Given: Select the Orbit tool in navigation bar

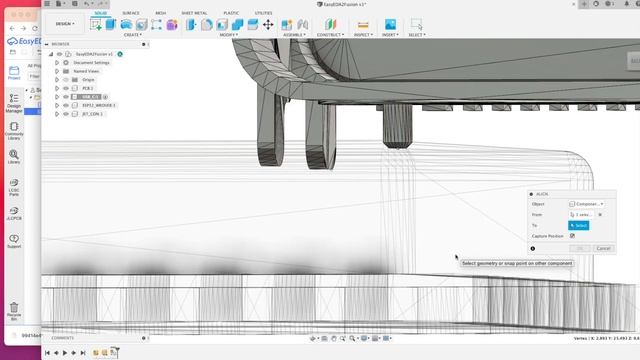Looking at the screenshot, I should [x=313, y=338].
